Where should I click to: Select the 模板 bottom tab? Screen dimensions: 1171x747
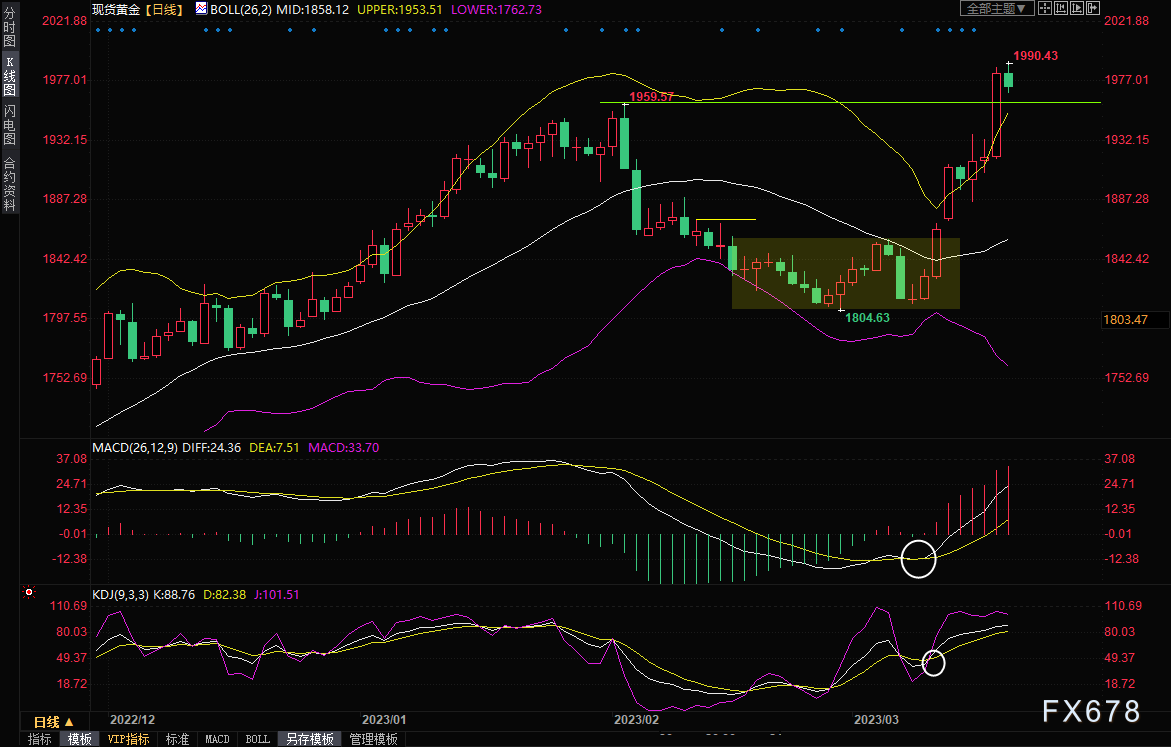(80, 739)
